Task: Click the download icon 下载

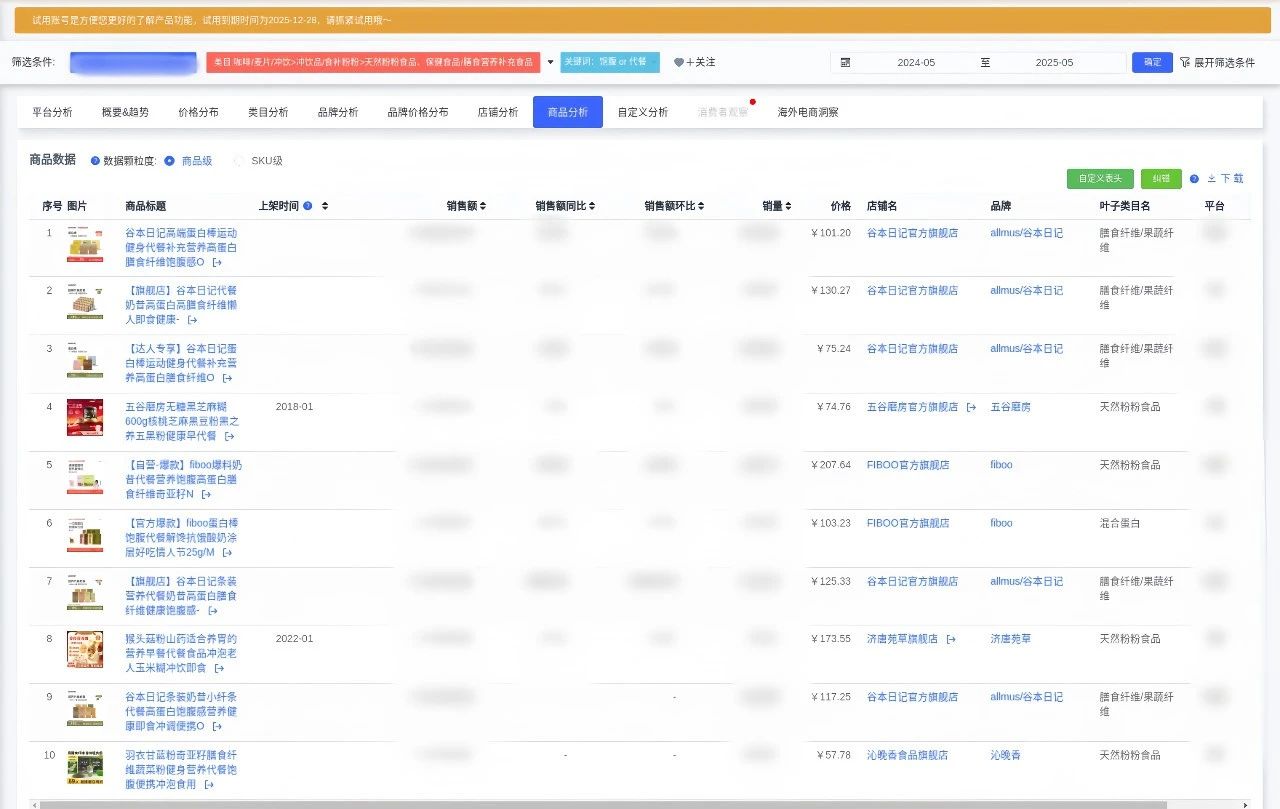Action: coord(1212,179)
